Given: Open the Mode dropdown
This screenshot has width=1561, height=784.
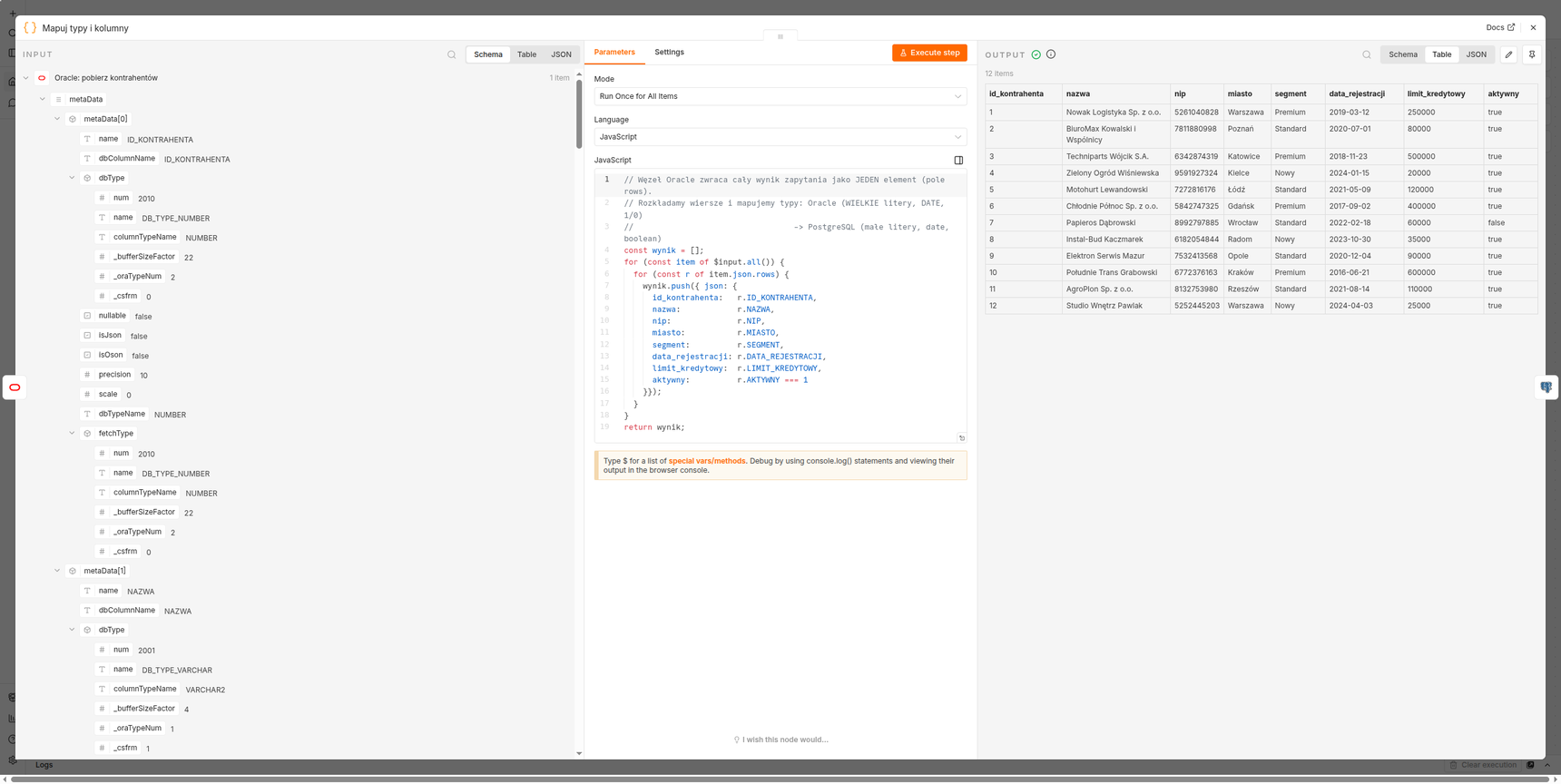Looking at the screenshot, I should coord(780,96).
